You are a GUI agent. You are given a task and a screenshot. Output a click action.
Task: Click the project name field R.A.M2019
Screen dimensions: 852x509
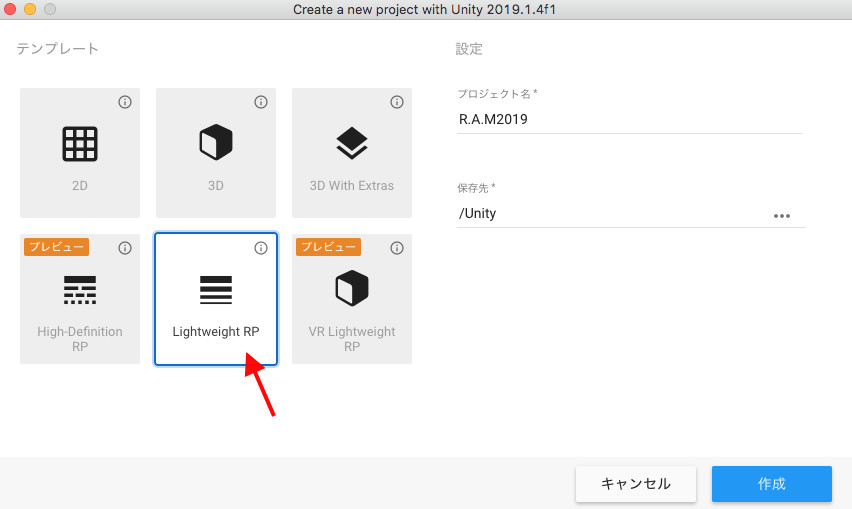(629, 120)
